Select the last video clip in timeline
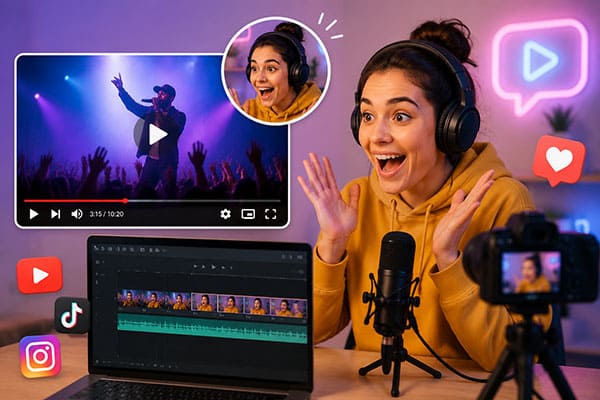Viewport: 600px width, 400px height. (289, 307)
